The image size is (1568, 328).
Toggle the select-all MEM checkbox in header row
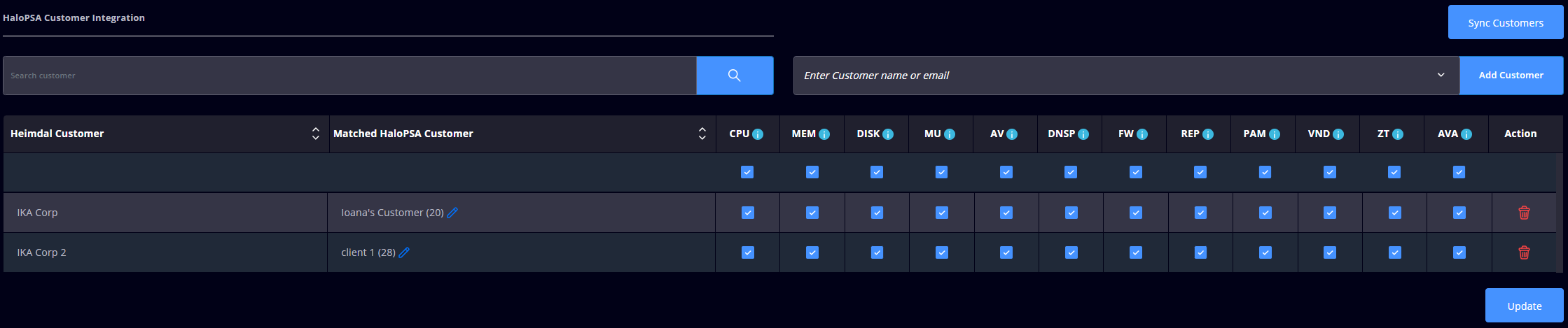812,172
